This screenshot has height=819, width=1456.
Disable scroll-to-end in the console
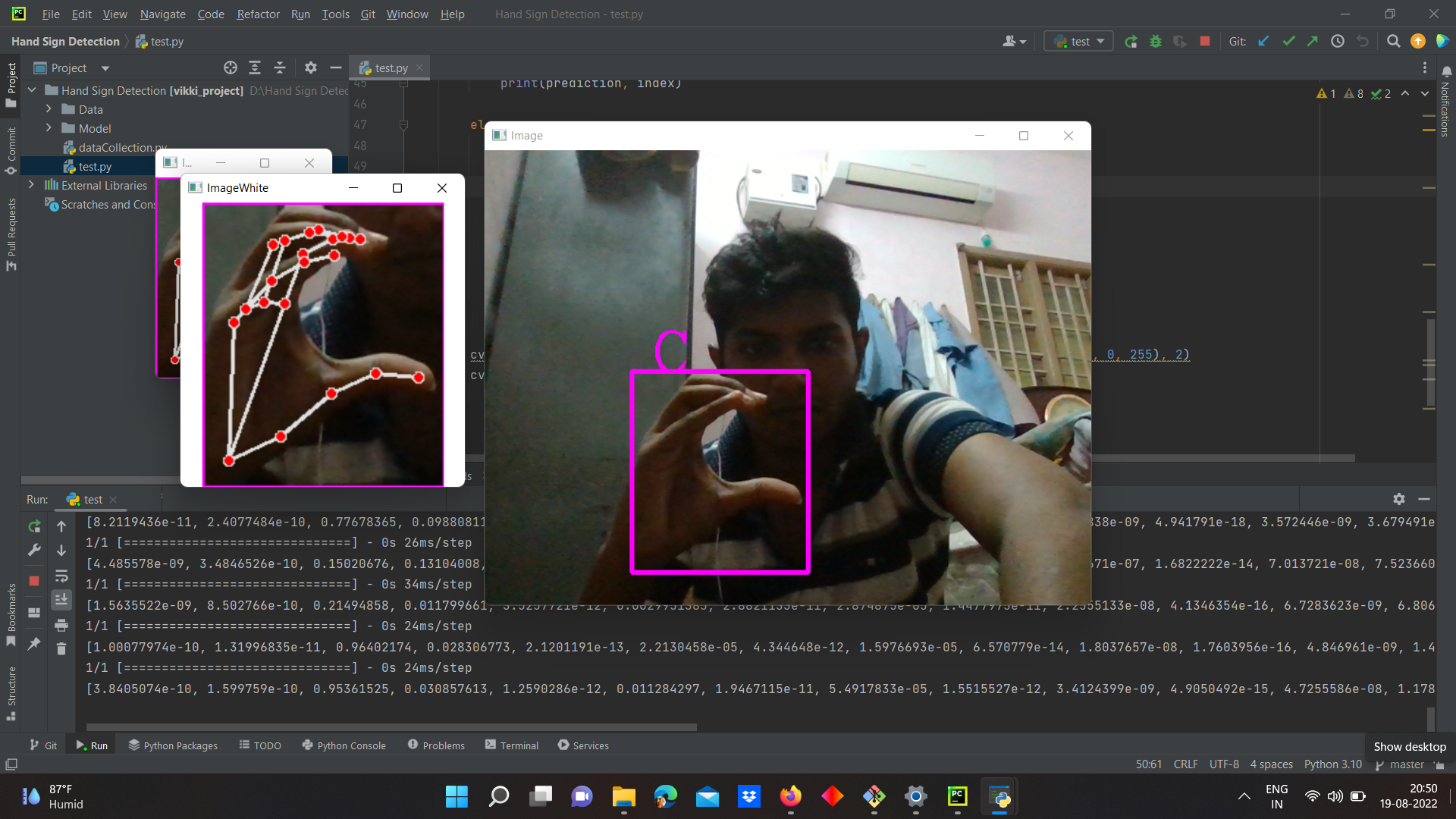(x=62, y=601)
